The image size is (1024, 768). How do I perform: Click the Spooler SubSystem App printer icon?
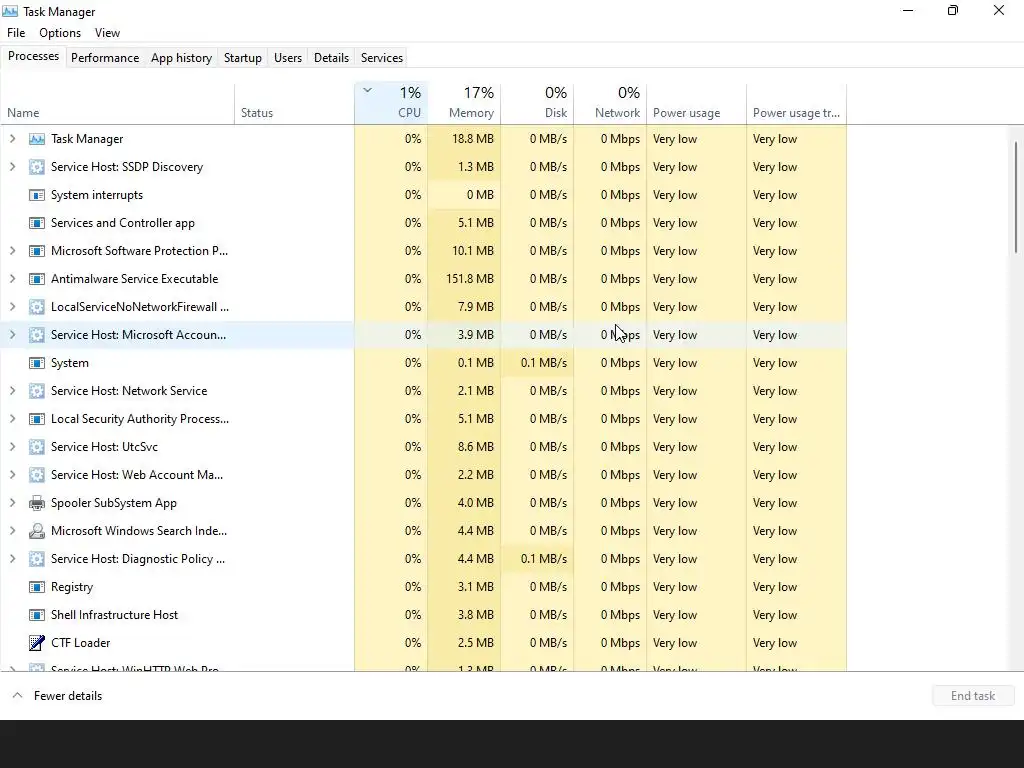click(x=37, y=504)
